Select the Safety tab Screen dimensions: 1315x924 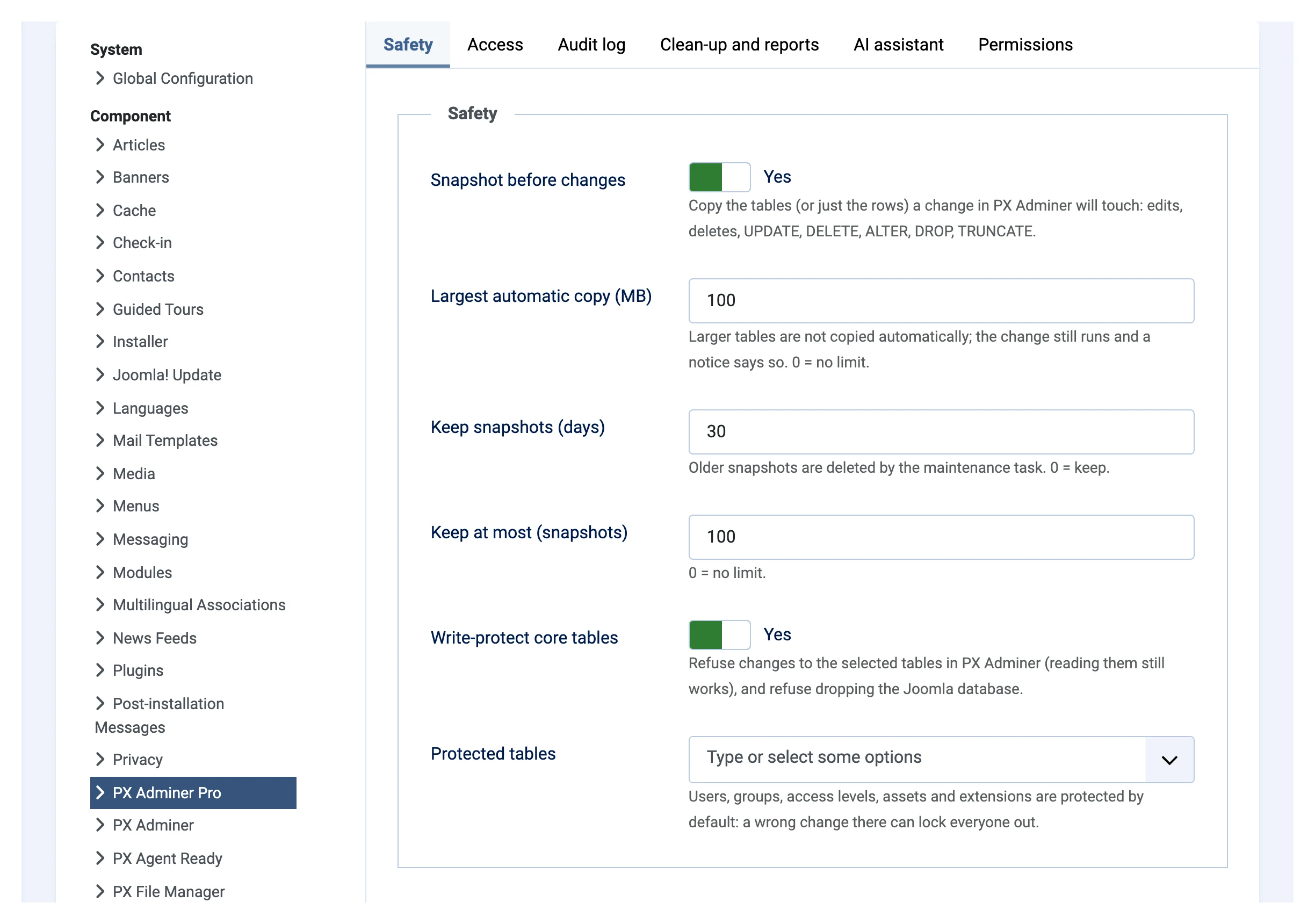(408, 45)
